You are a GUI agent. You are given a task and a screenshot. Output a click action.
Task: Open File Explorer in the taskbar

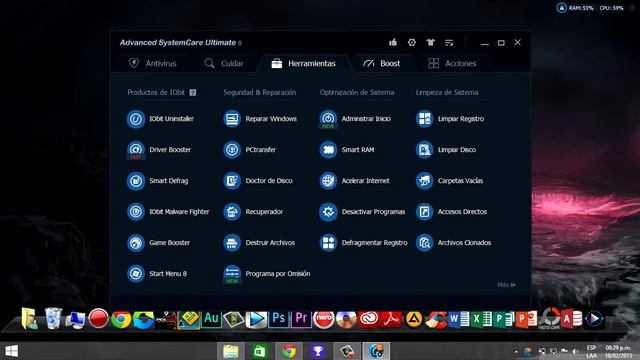[231, 351]
